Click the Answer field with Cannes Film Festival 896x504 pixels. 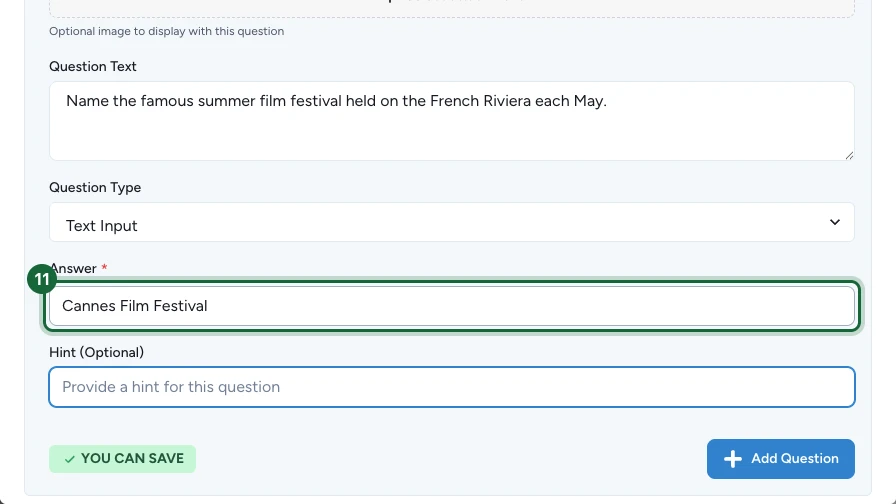click(x=451, y=306)
